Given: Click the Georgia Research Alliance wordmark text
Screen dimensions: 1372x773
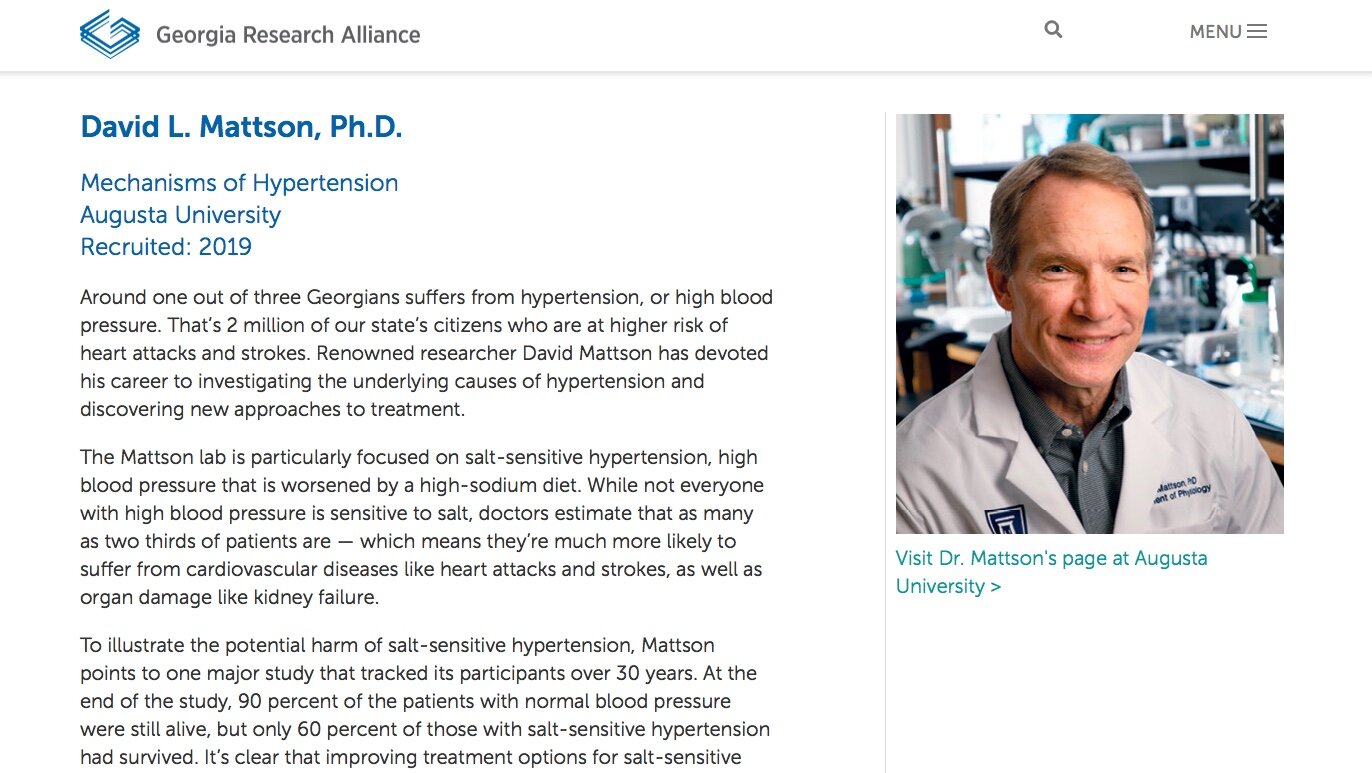Looking at the screenshot, I should point(288,35).
